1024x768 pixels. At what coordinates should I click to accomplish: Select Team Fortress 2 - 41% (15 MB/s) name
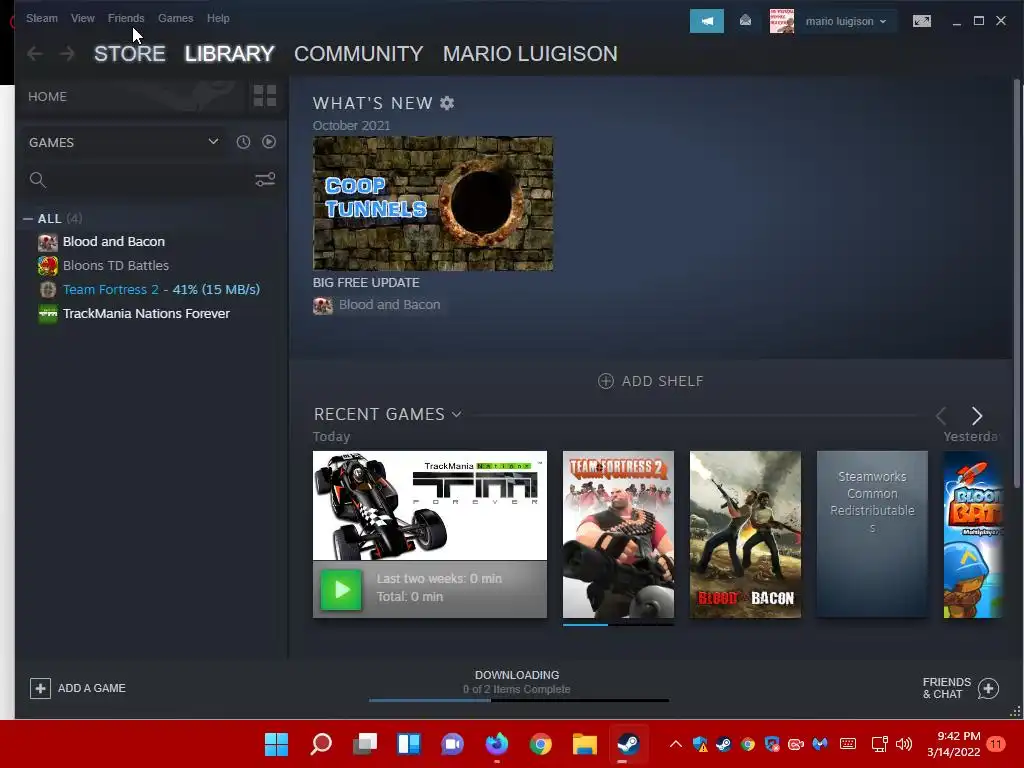click(x=161, y=289)
